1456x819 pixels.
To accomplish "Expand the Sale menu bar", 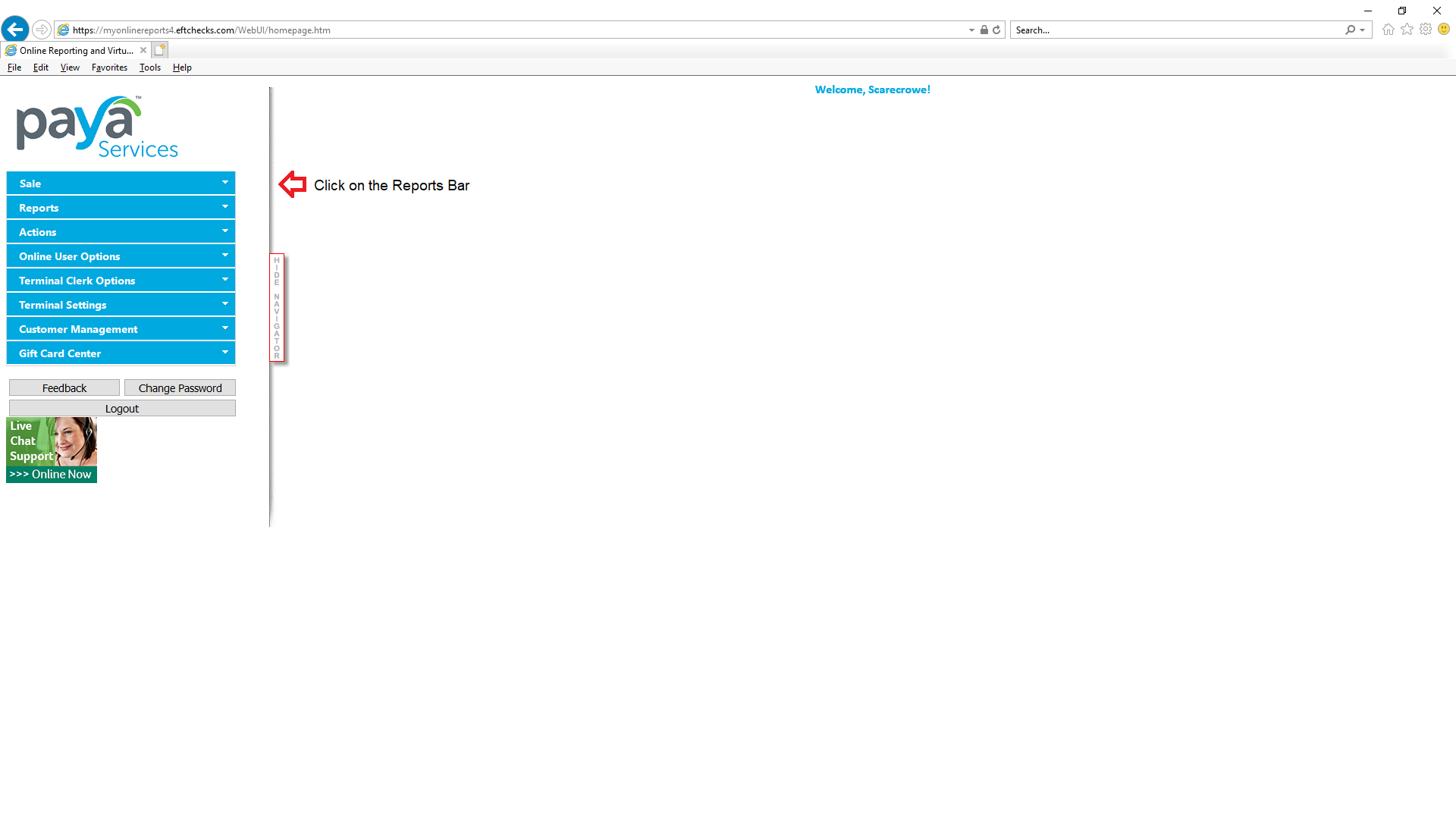I will (121, 184).
